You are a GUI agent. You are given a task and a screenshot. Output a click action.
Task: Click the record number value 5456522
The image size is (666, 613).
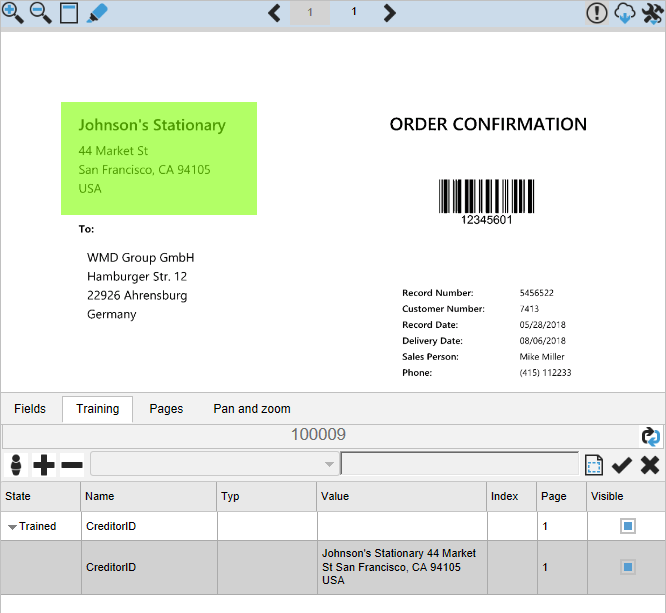coord(536,293)
